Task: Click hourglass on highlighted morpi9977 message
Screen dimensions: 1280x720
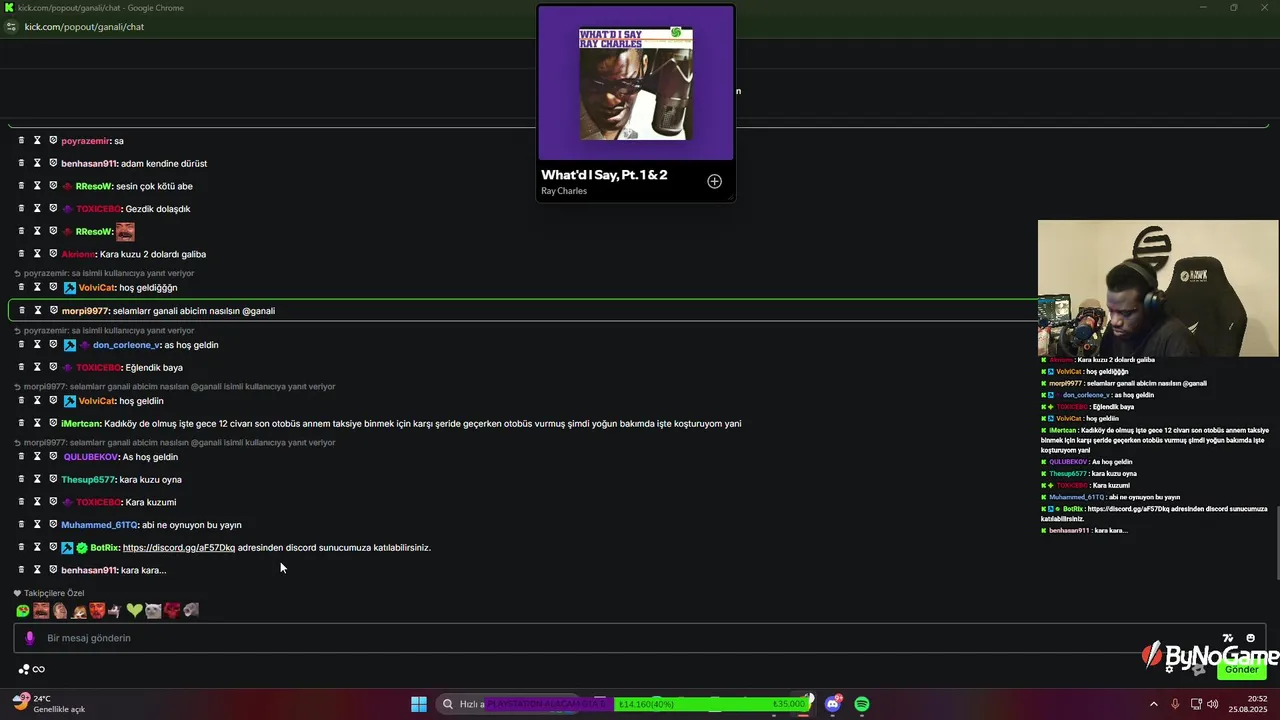Action: click(x=38, y=311)
